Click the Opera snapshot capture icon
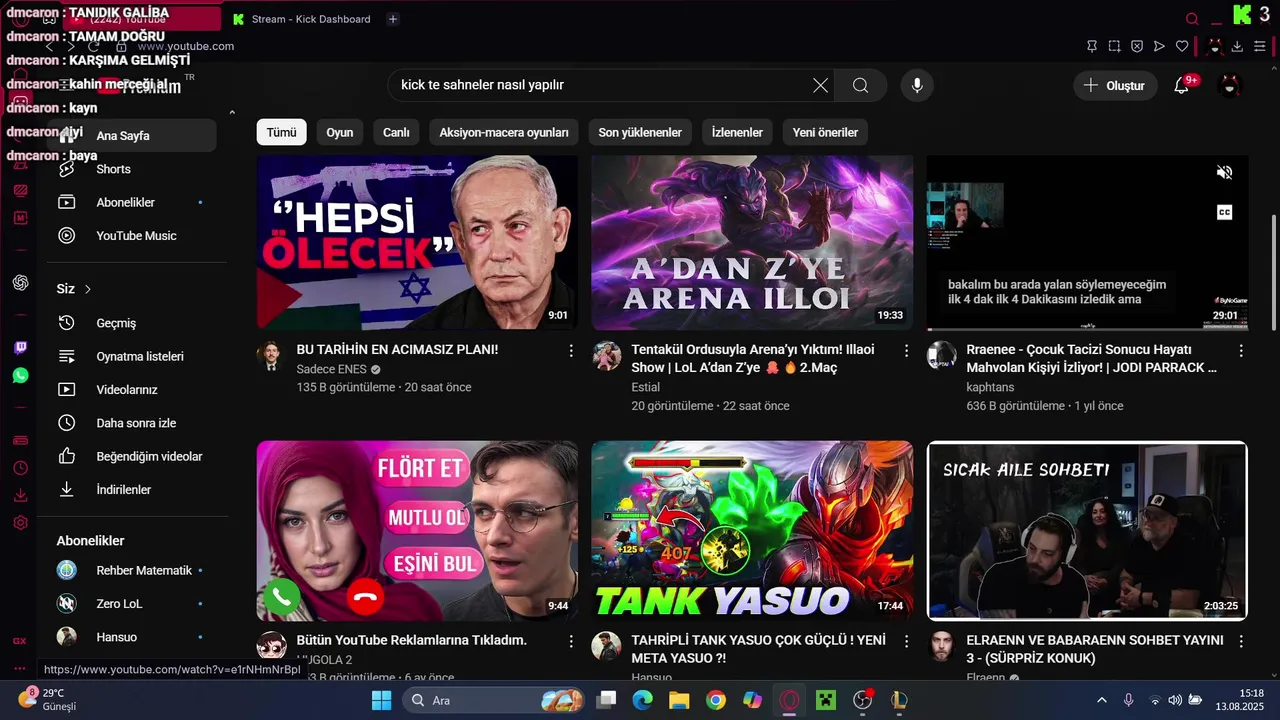The image size is (1280, 720). click(1115, 46)
